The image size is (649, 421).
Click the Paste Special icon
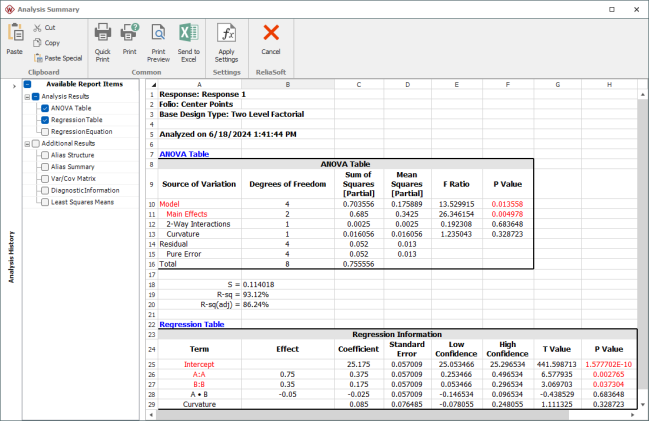37,58
